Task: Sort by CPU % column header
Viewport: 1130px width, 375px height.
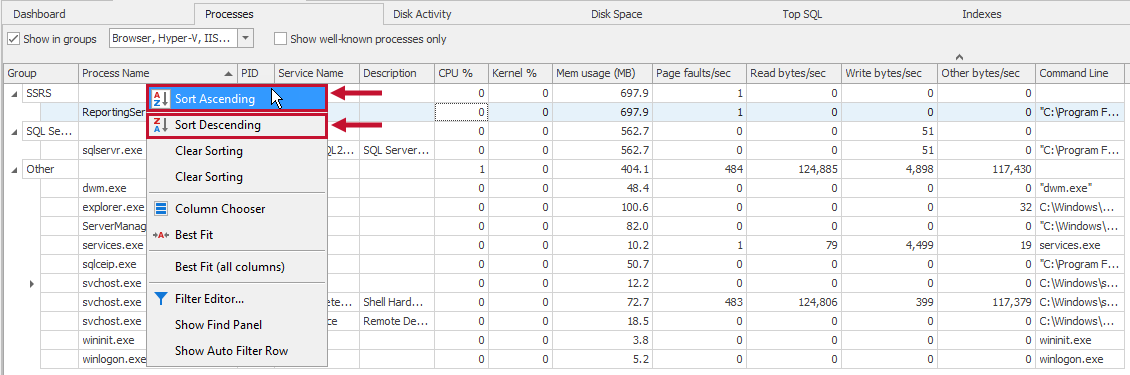Action: point(461,73)
